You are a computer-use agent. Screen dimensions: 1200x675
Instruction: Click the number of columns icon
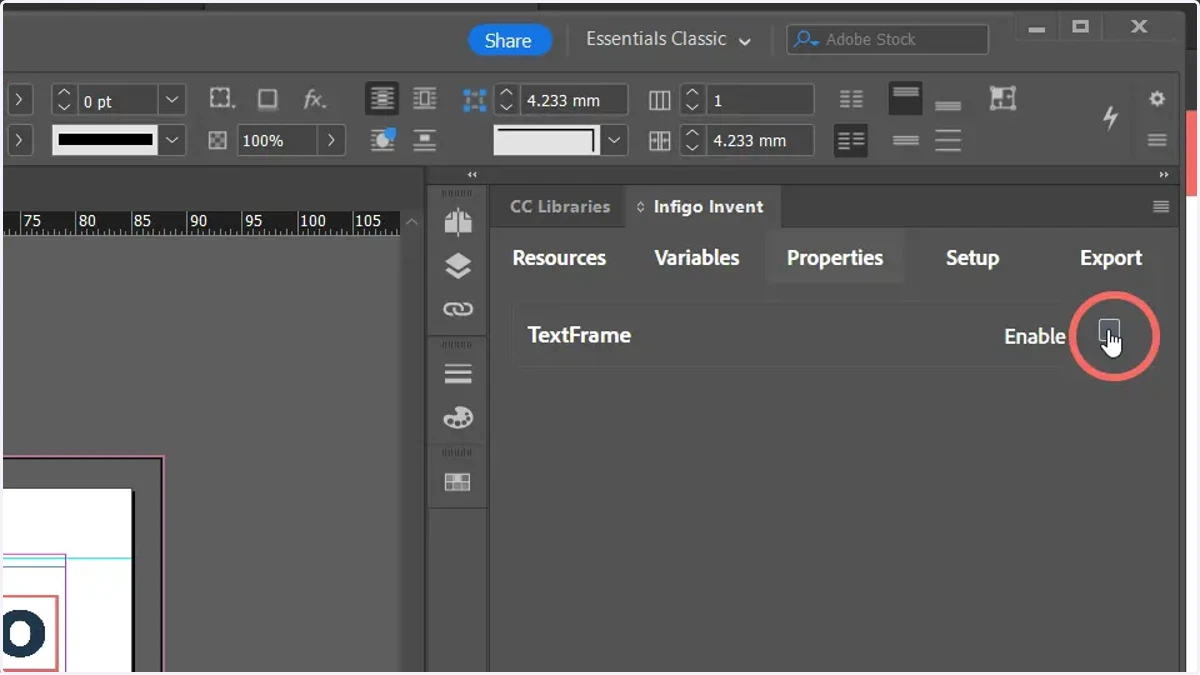tap(659, 100)
